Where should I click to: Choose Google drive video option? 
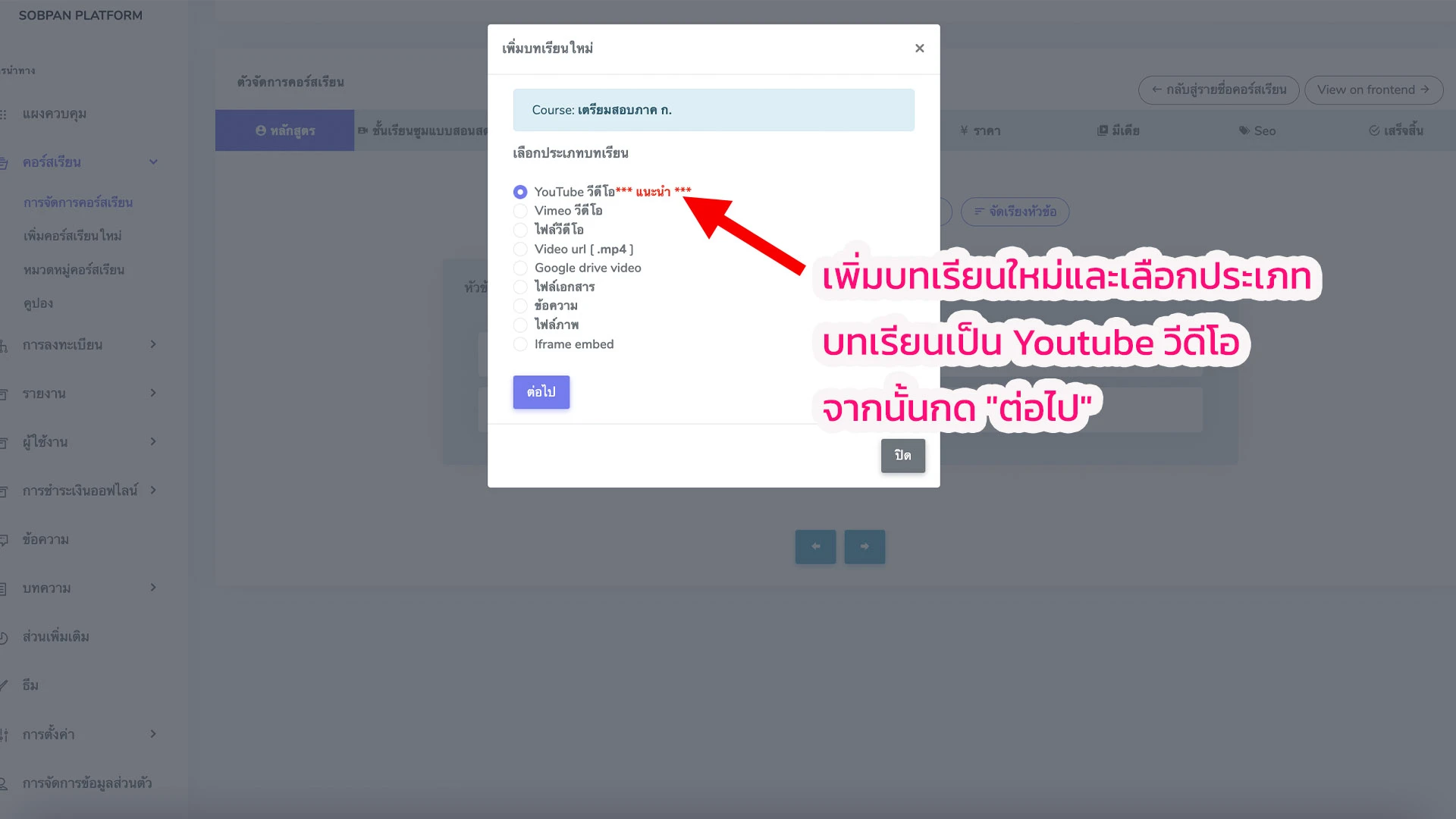(x=520, y=268)
